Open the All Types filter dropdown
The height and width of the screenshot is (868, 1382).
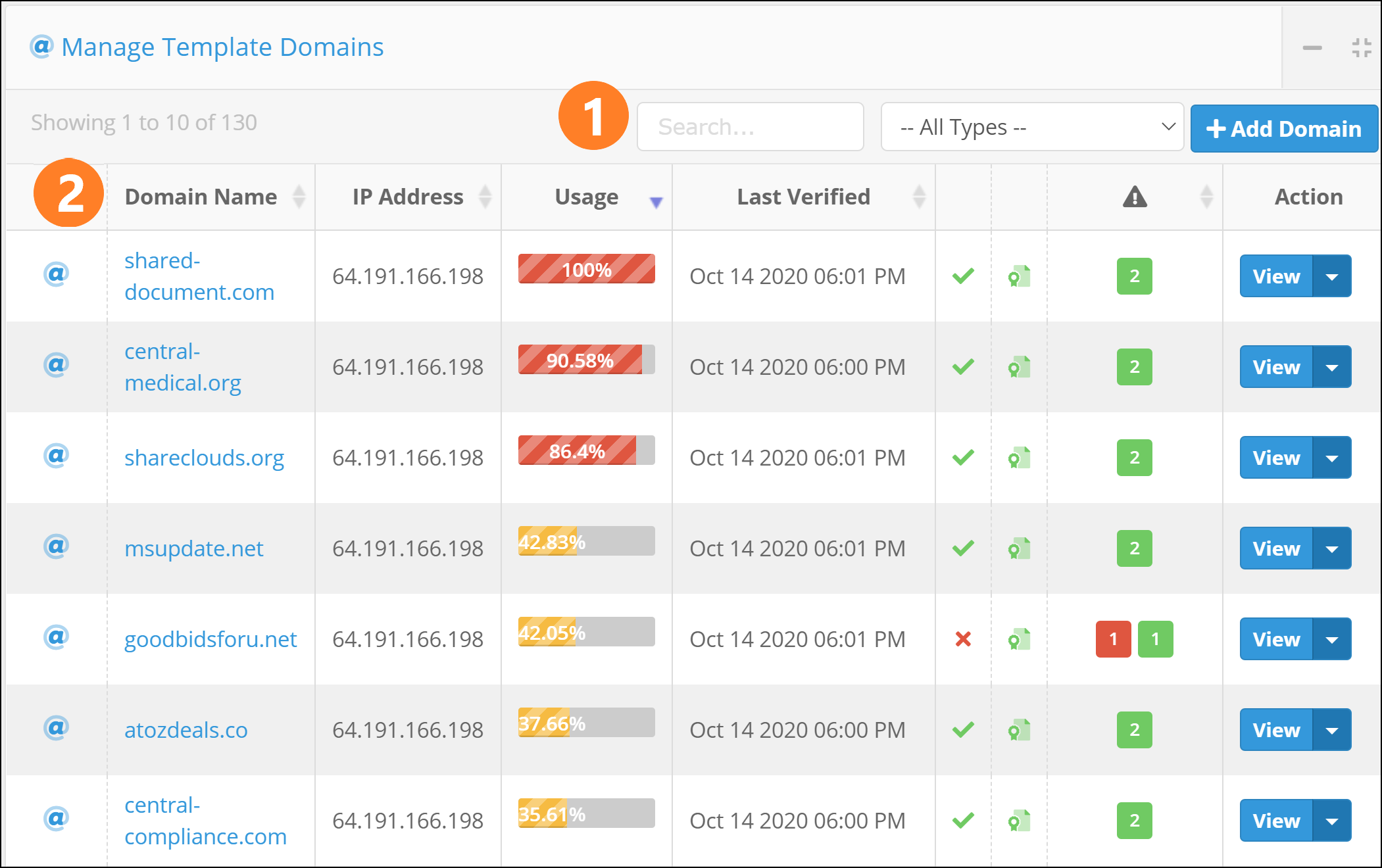(1031, 127)
